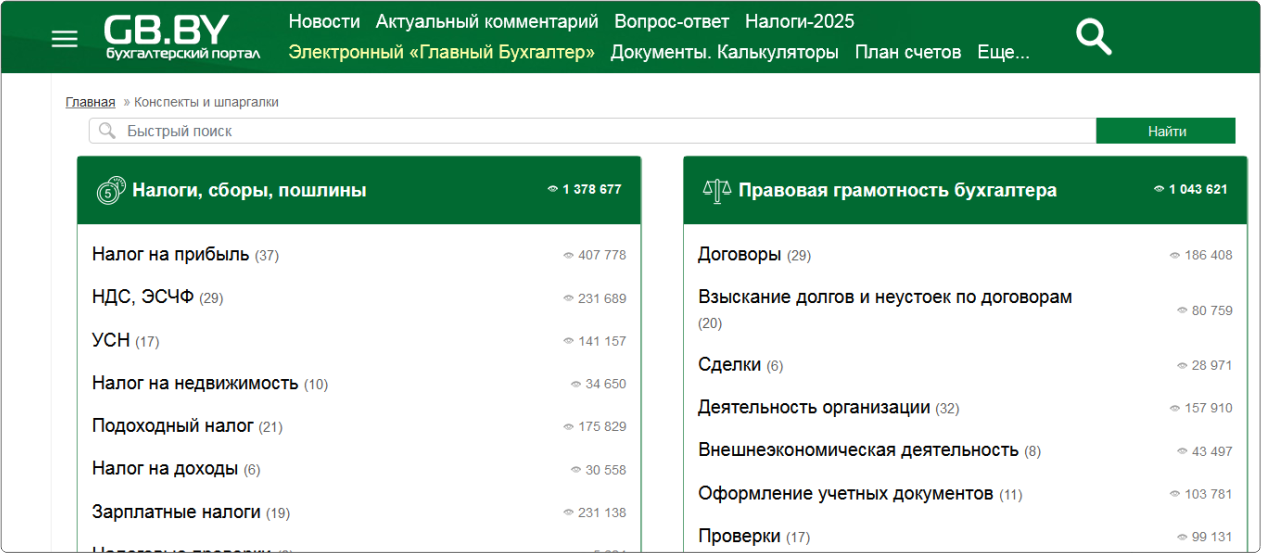The image size is (1261, 553).
Task: Open the magnifier search icon in header
Action: click(x=1093, y=37)
